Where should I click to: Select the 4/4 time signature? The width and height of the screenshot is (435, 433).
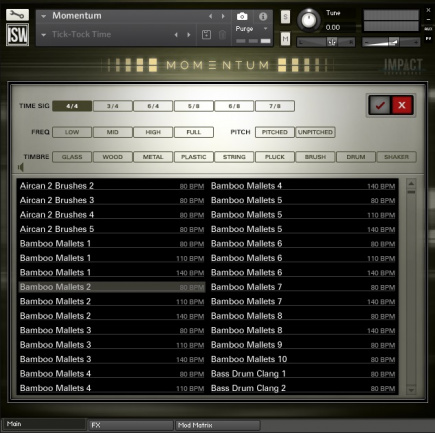tap(72, 106)
